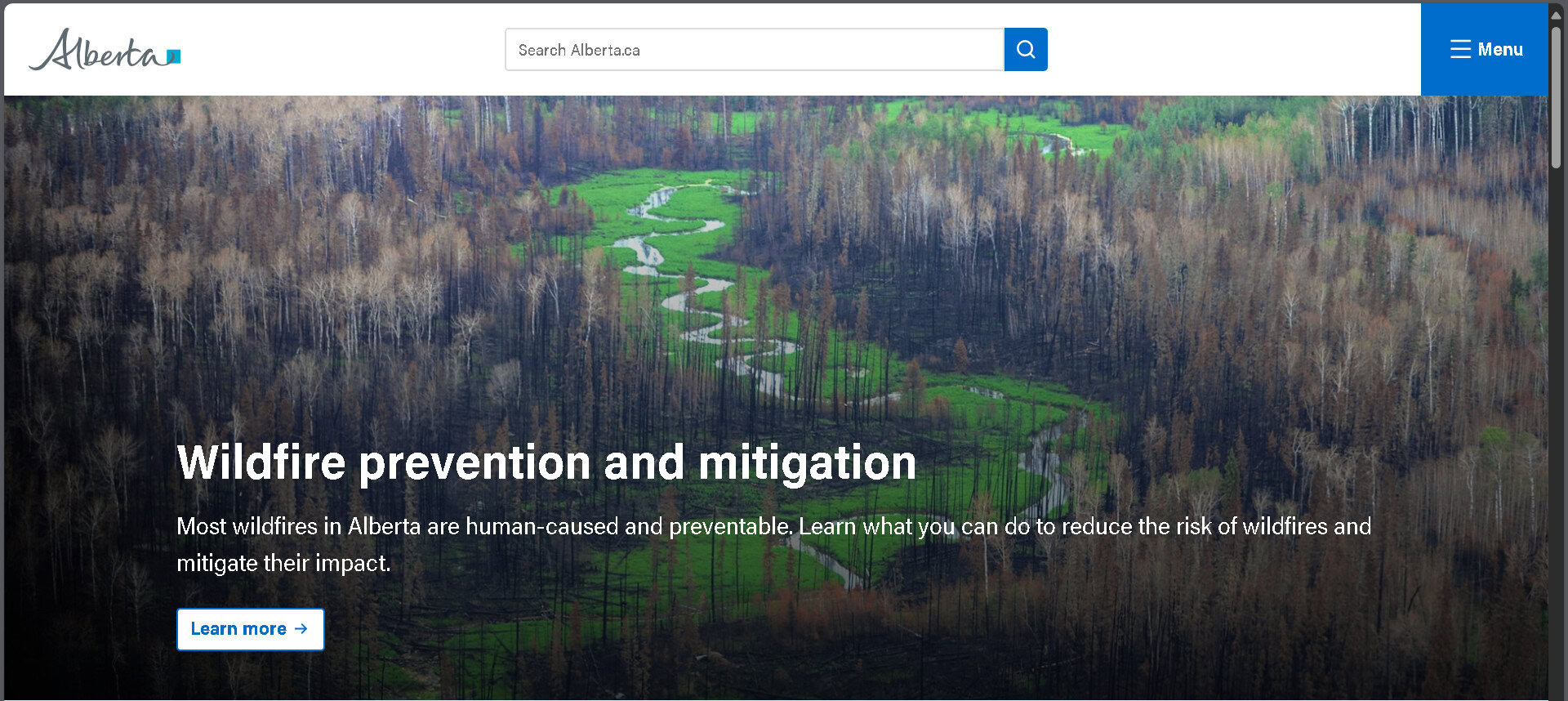The image size is (1568, 701).
Task: Click the word 'mitigation' in the hero heading
Action: [x=807, y=462]
